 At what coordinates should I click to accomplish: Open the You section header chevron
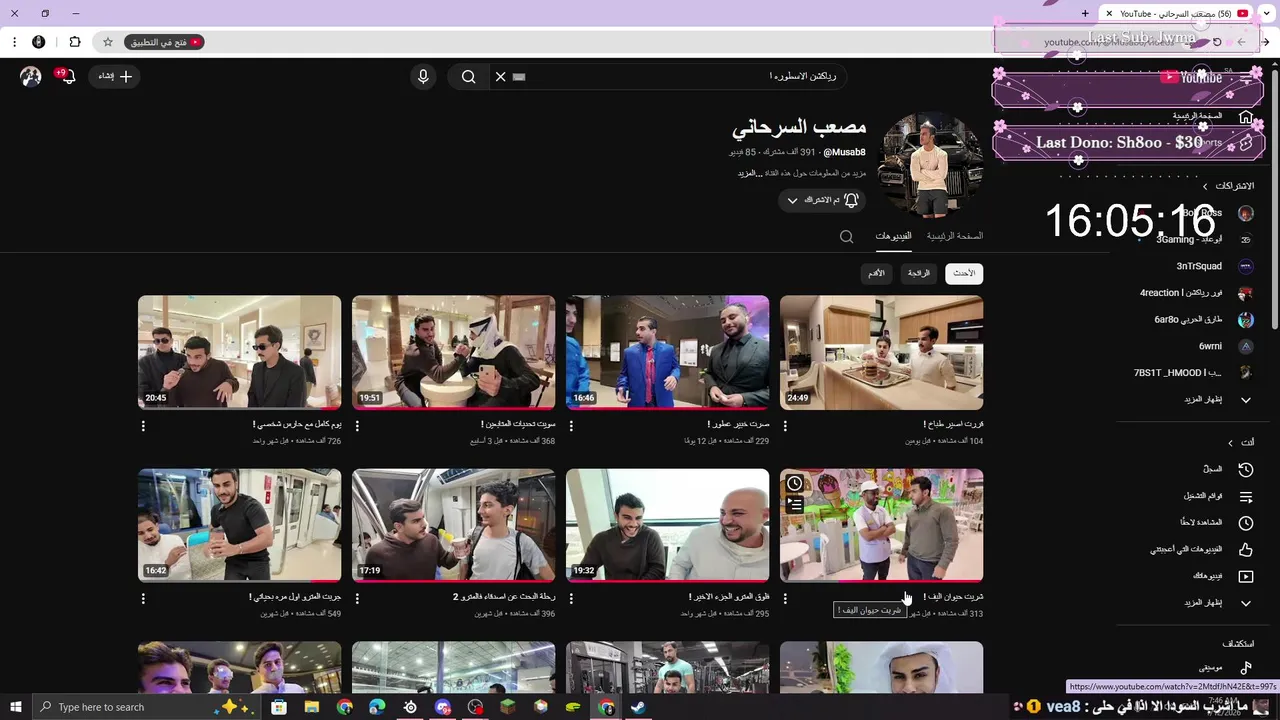click(1231, 443)
